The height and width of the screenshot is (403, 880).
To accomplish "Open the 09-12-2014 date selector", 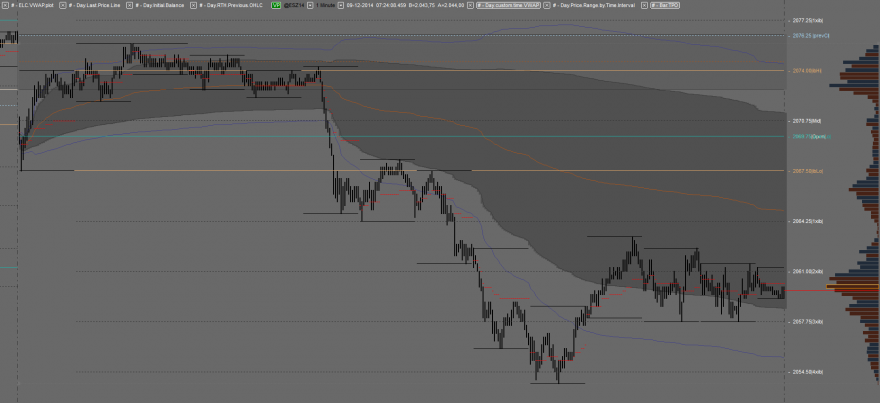I will (360, 5).
